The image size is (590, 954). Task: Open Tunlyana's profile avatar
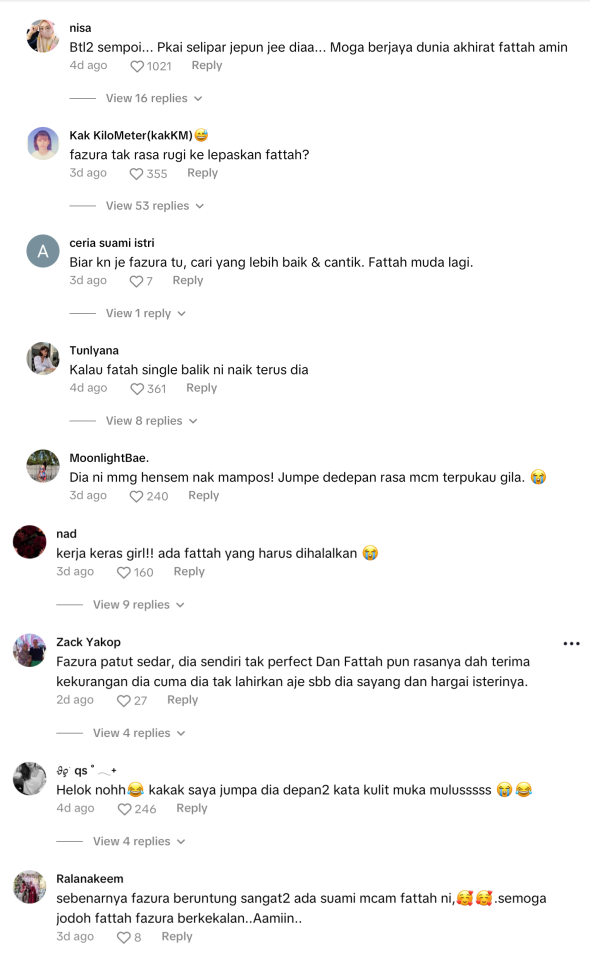43,358
